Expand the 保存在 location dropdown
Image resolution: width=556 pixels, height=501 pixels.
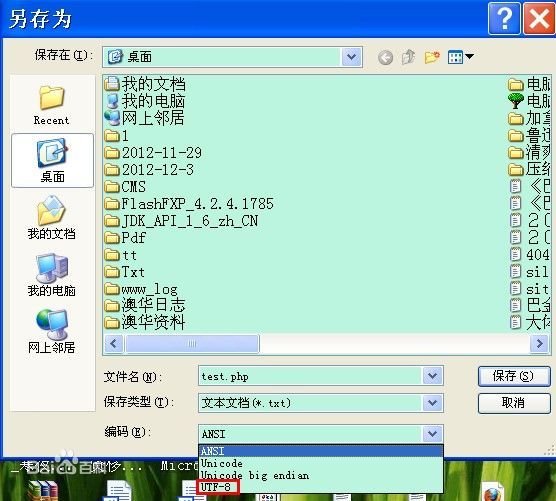[x=351, y=57]
